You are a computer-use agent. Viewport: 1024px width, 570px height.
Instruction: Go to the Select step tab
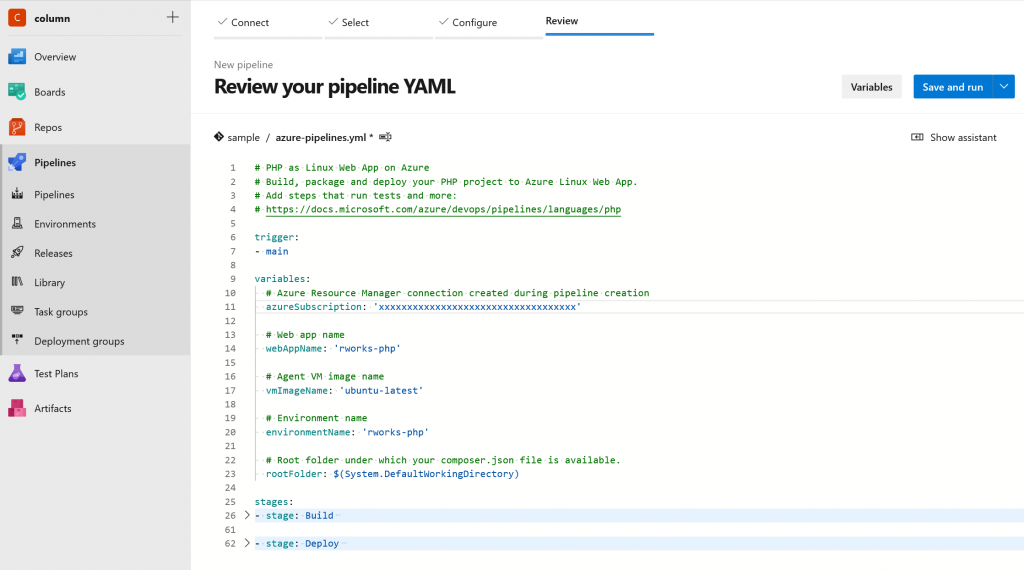[x=379, y=22]
